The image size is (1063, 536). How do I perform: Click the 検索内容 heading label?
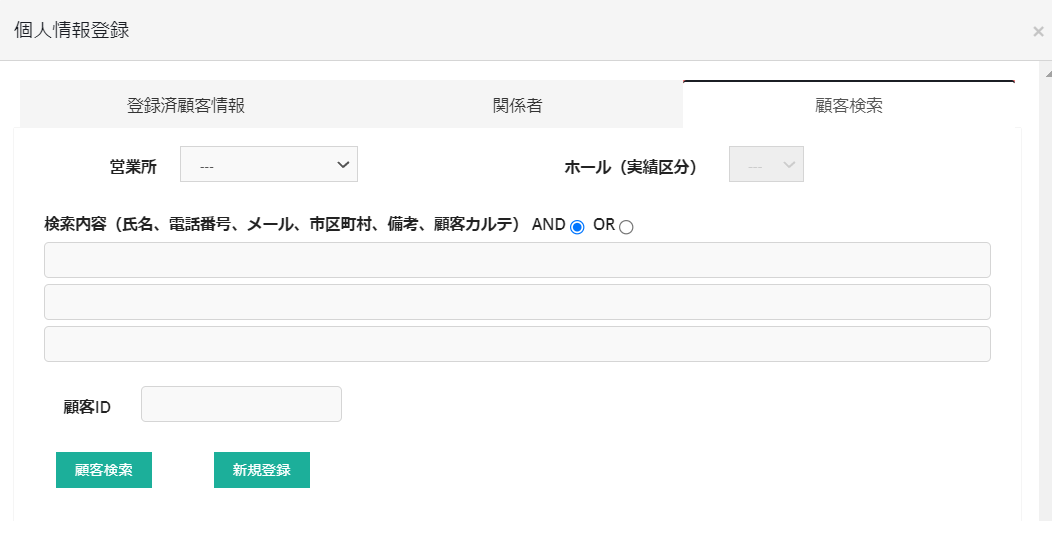coord(282,225)
